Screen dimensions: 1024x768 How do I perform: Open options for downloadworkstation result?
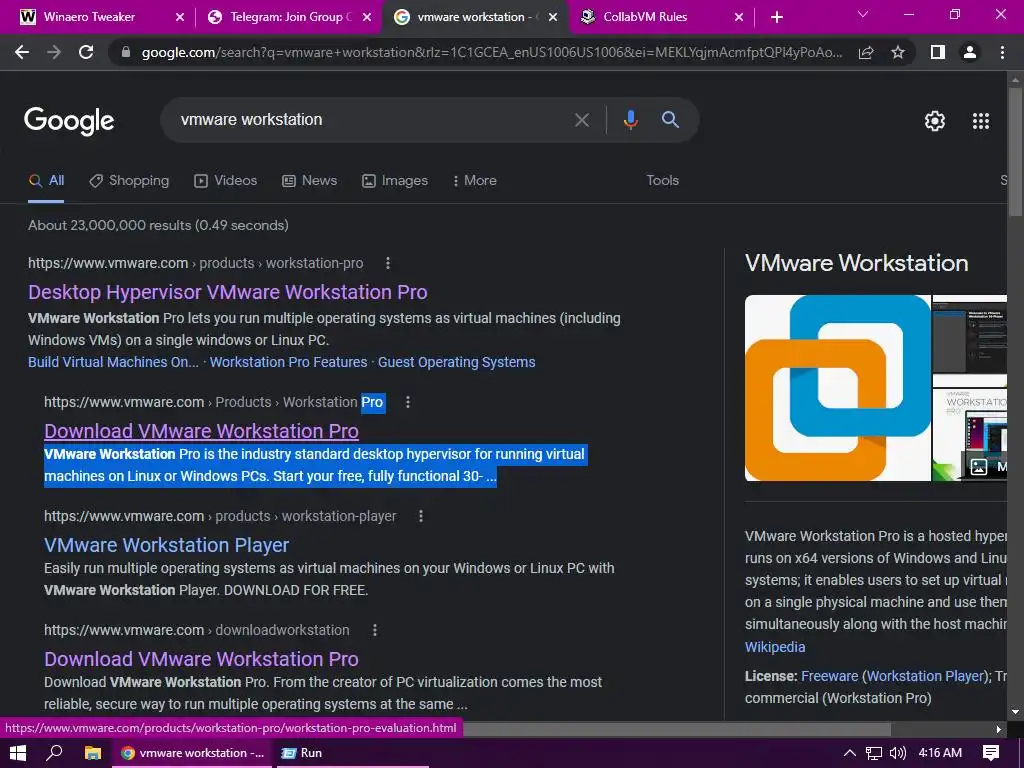375,630
